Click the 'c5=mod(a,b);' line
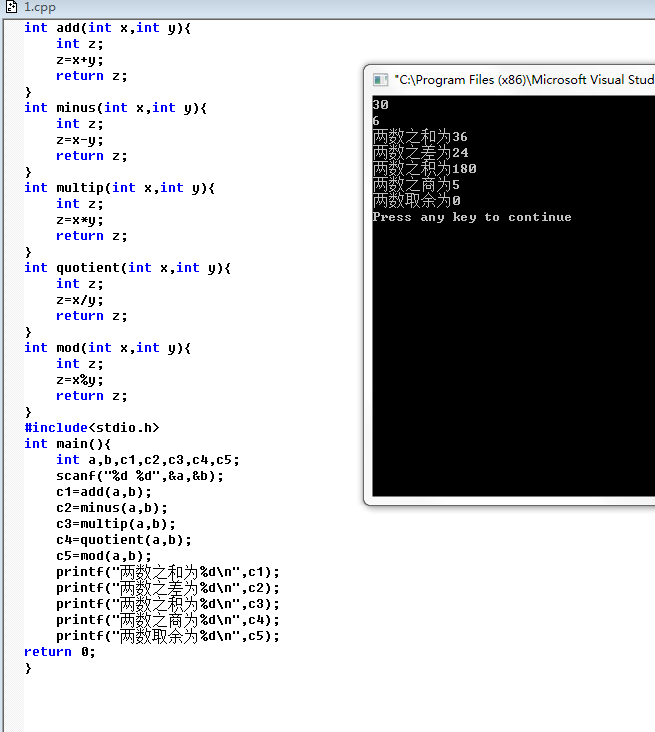The image size is (655, 732). (x=104, y=556)
